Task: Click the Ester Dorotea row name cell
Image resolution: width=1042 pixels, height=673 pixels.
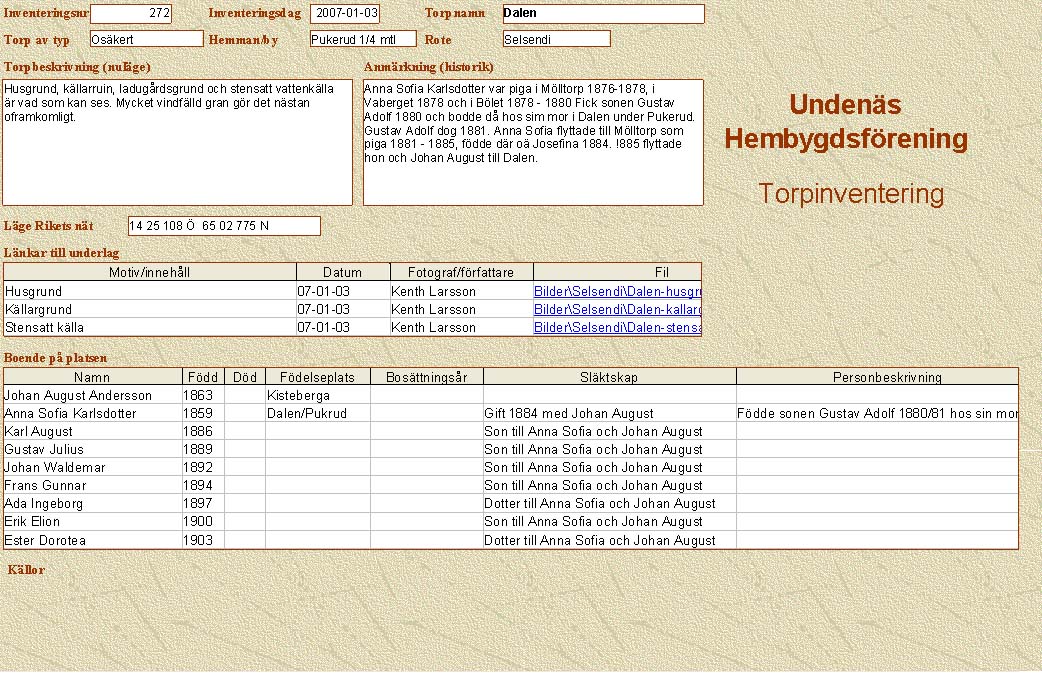Action: pos(92,540)
